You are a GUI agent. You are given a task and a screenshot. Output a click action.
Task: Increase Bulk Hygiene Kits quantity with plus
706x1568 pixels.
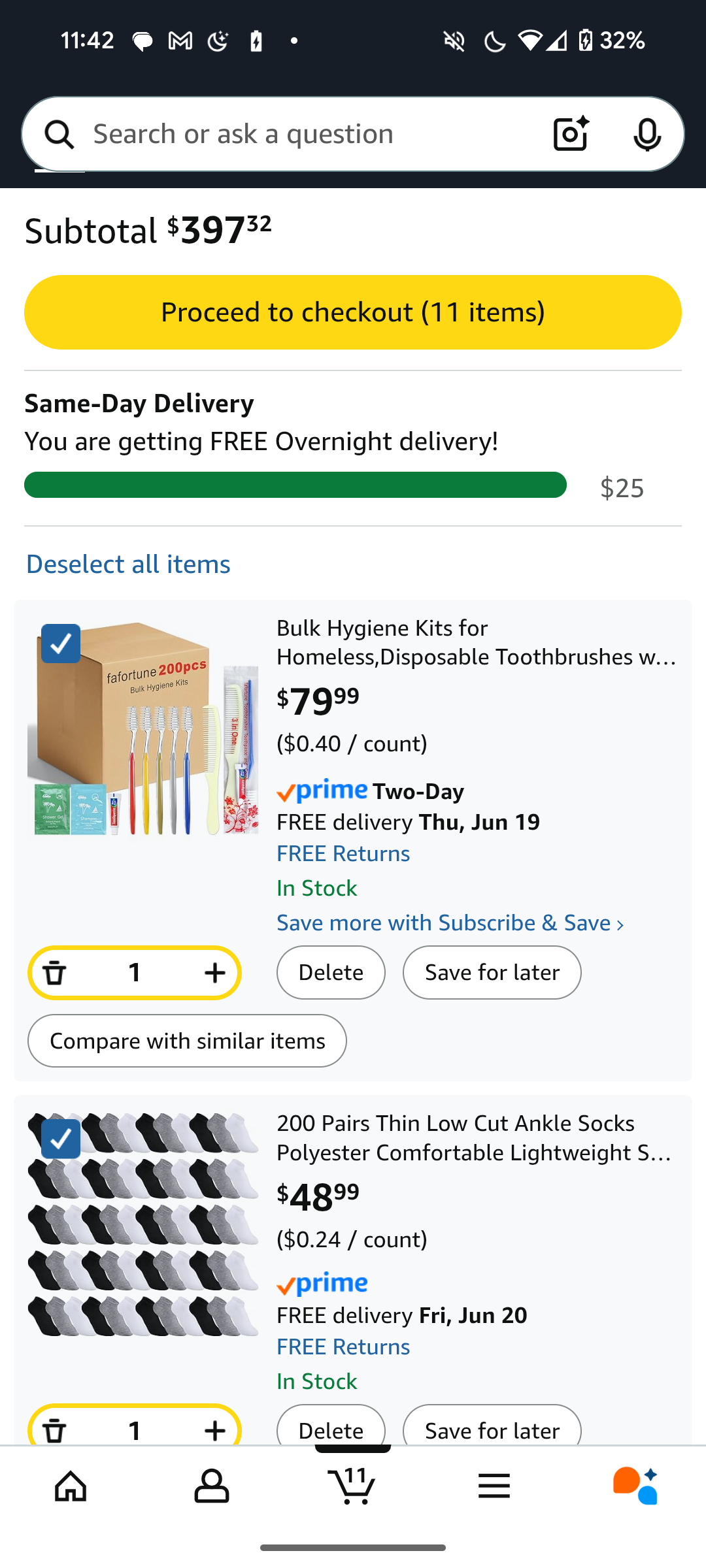click(214, 973)
